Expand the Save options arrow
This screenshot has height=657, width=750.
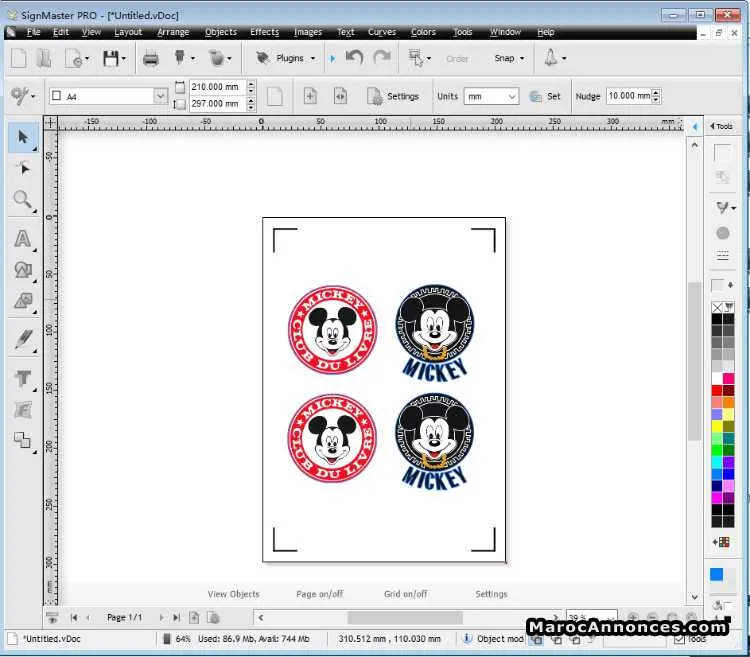coord(123,58)
